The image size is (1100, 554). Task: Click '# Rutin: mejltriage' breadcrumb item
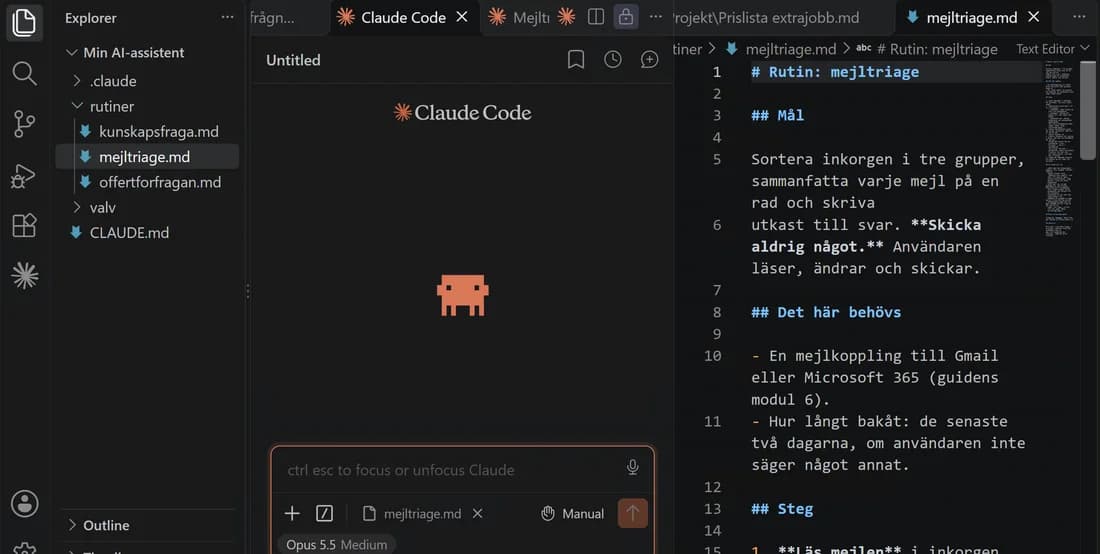point(937,48)
